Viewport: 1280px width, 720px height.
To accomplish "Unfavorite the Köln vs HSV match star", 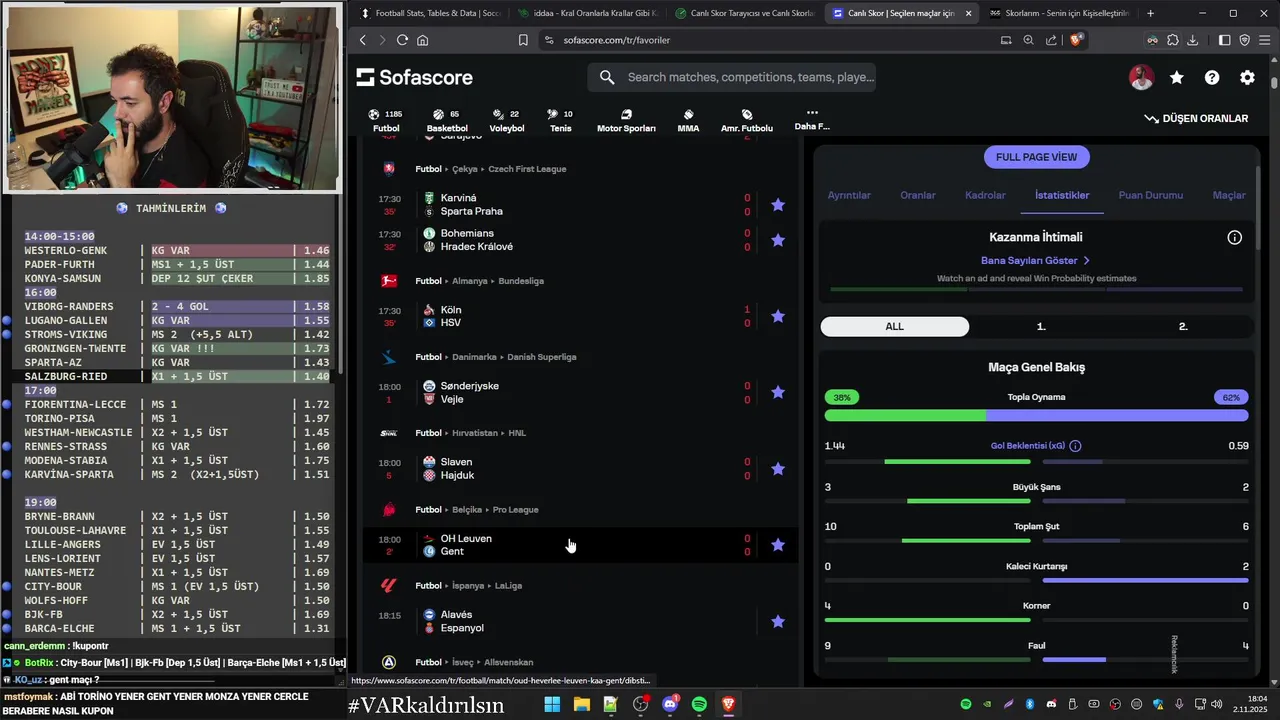I will click(x=778, y=317).
